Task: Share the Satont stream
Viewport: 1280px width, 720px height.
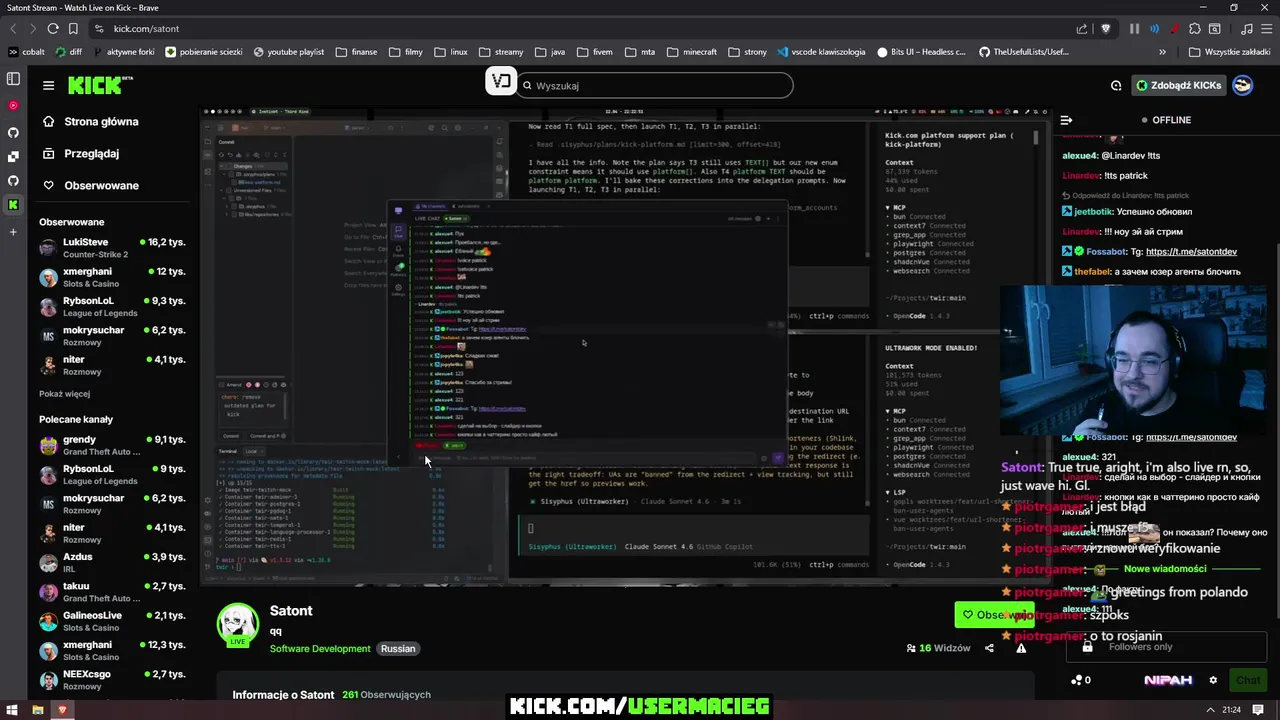Action: (989, 648)
